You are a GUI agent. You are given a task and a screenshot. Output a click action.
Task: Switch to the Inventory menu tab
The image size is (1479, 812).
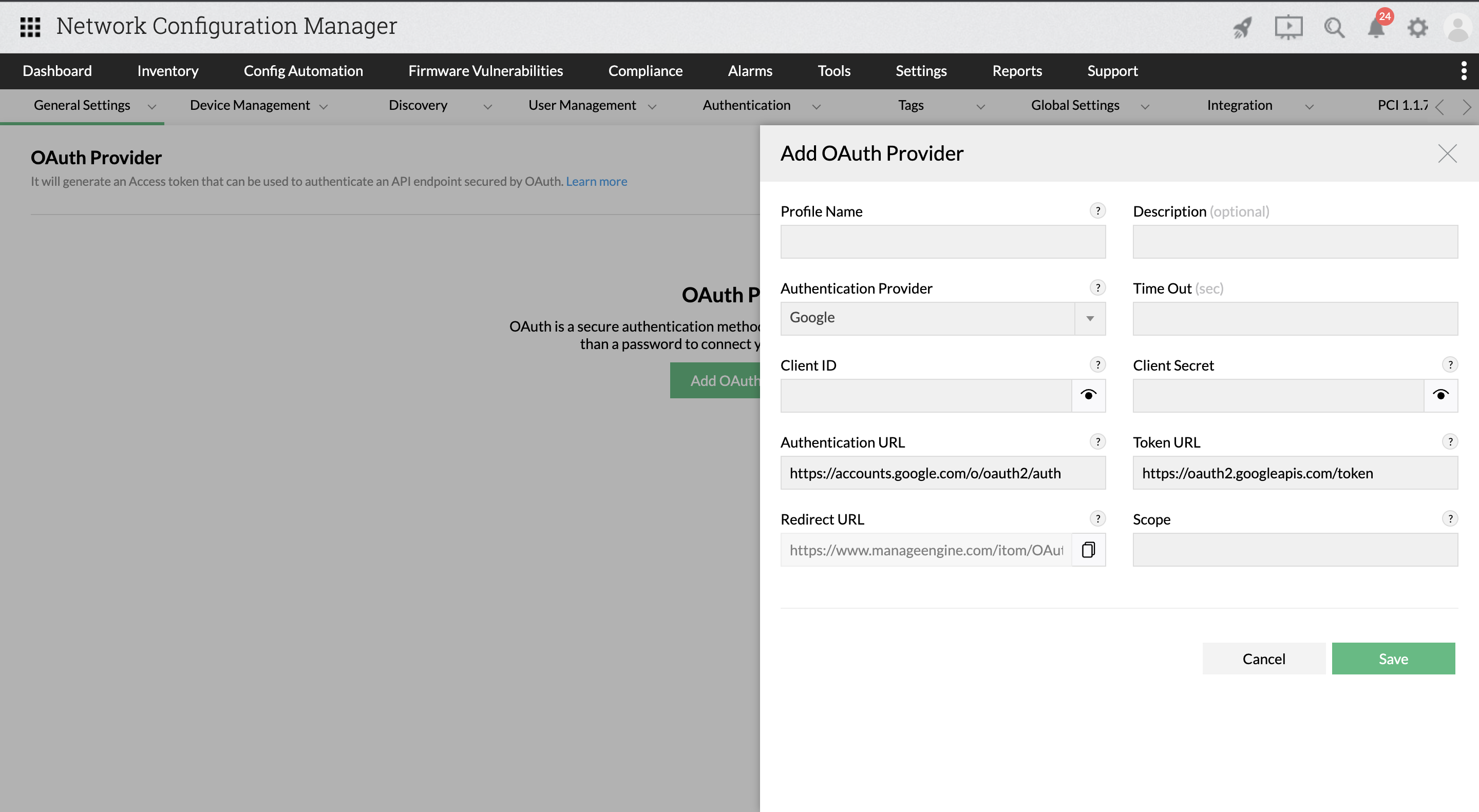click(x=167, y=71)
